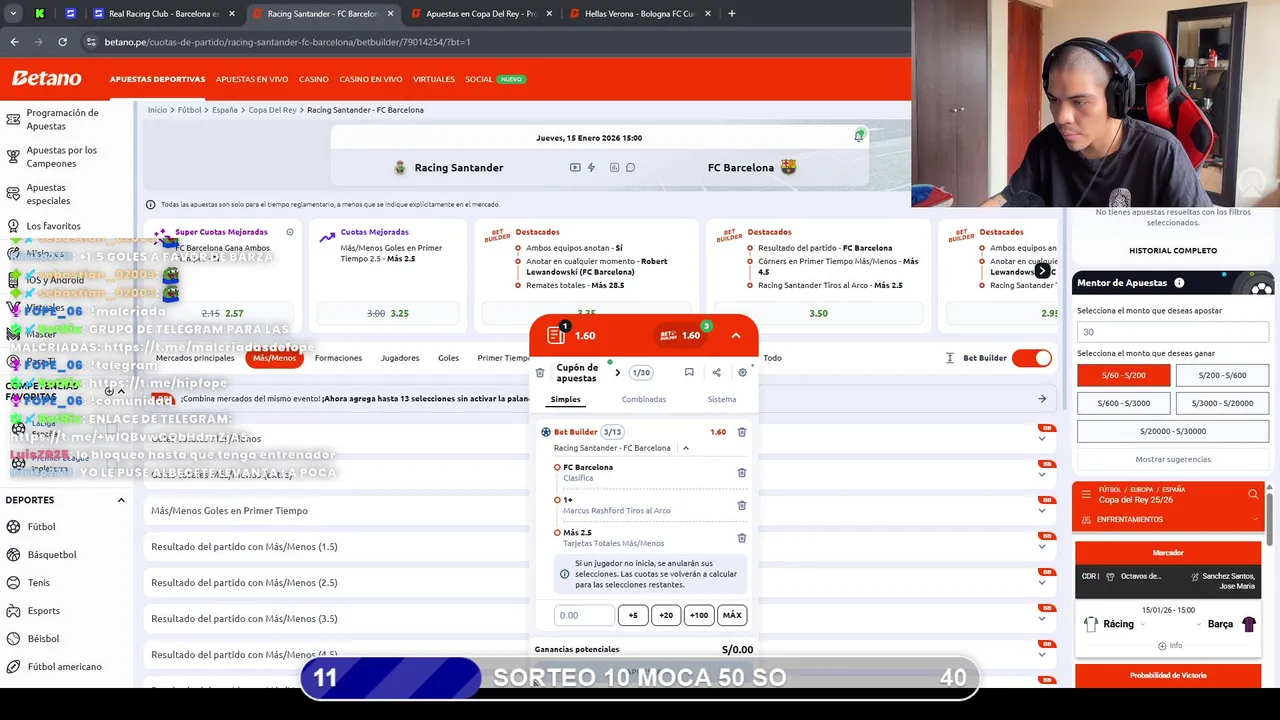Select the S/60 - S/200 winnings range

coord(1123,375)
